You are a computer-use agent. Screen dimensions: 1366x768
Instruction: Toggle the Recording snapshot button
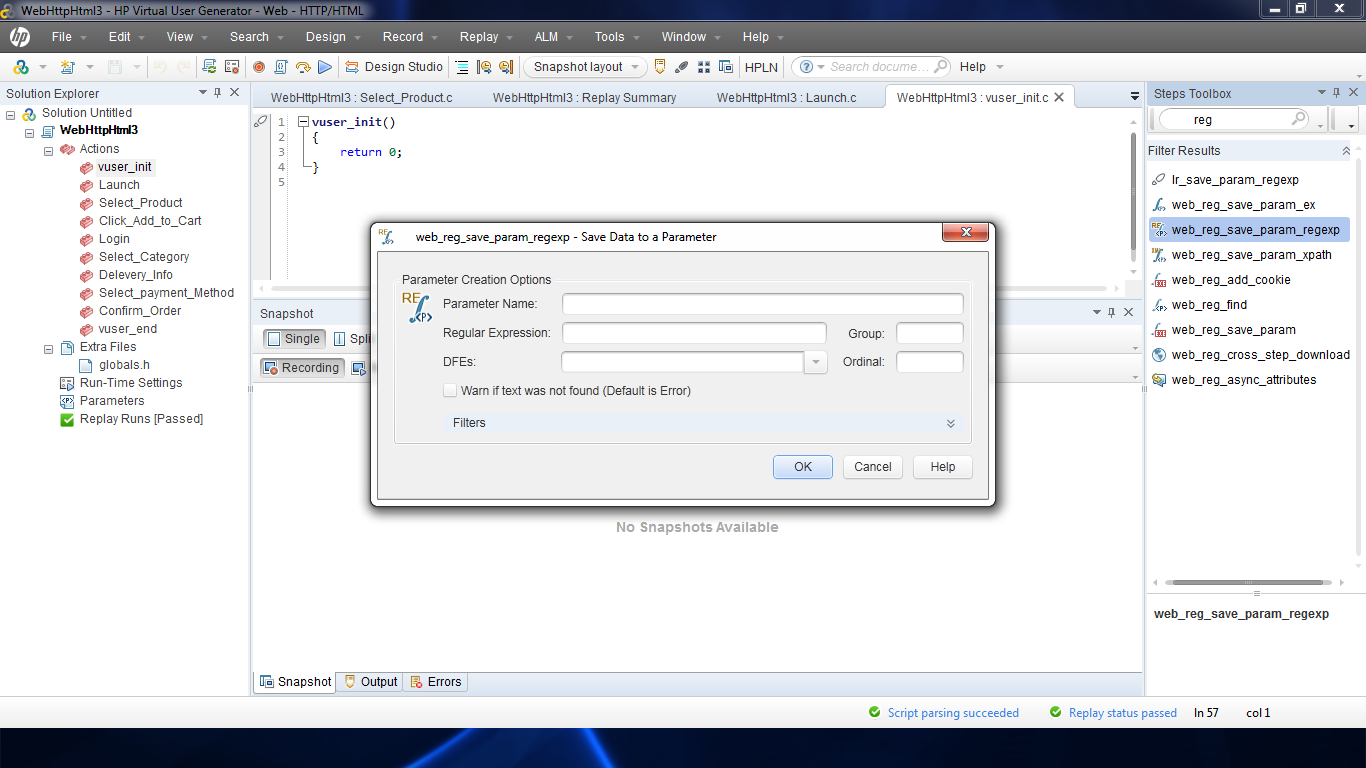coord(302,368)
